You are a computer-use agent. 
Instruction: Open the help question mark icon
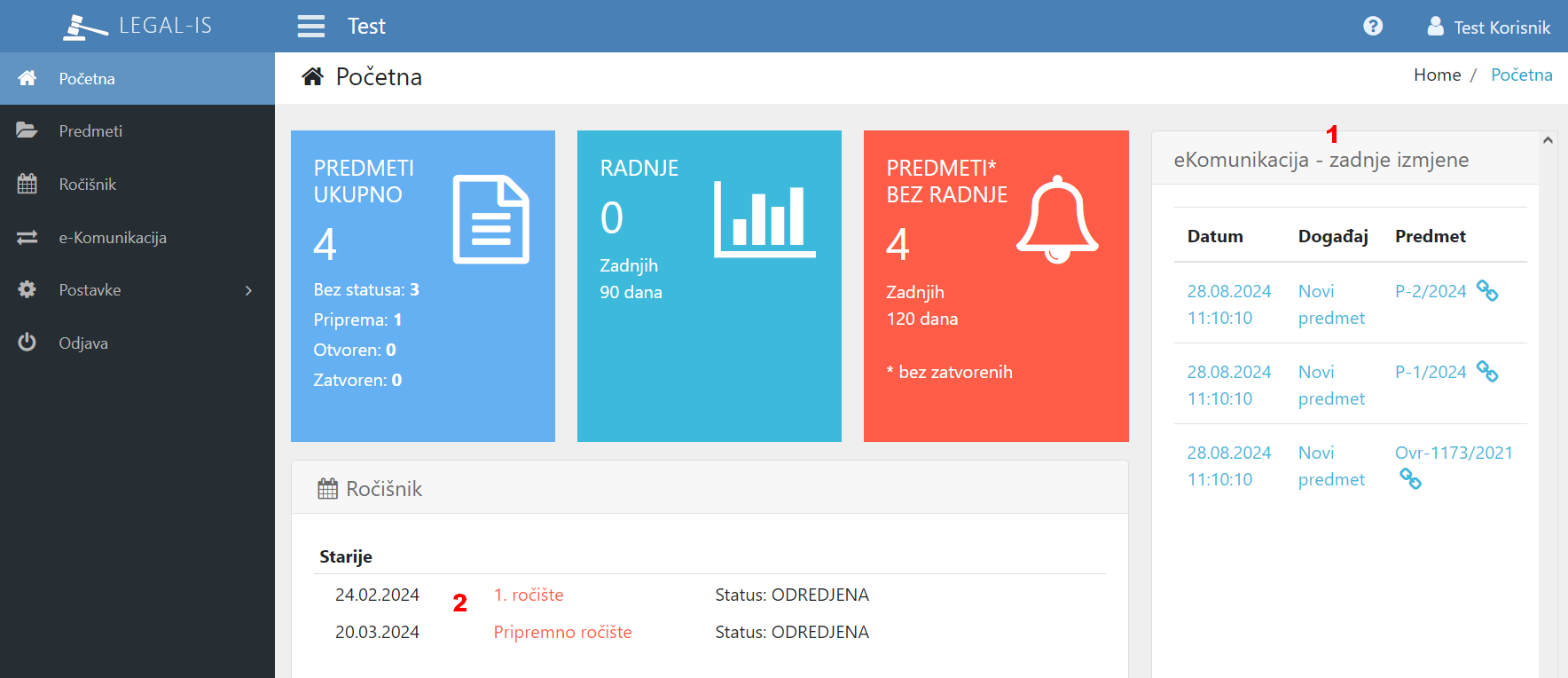pos(1373,27)
